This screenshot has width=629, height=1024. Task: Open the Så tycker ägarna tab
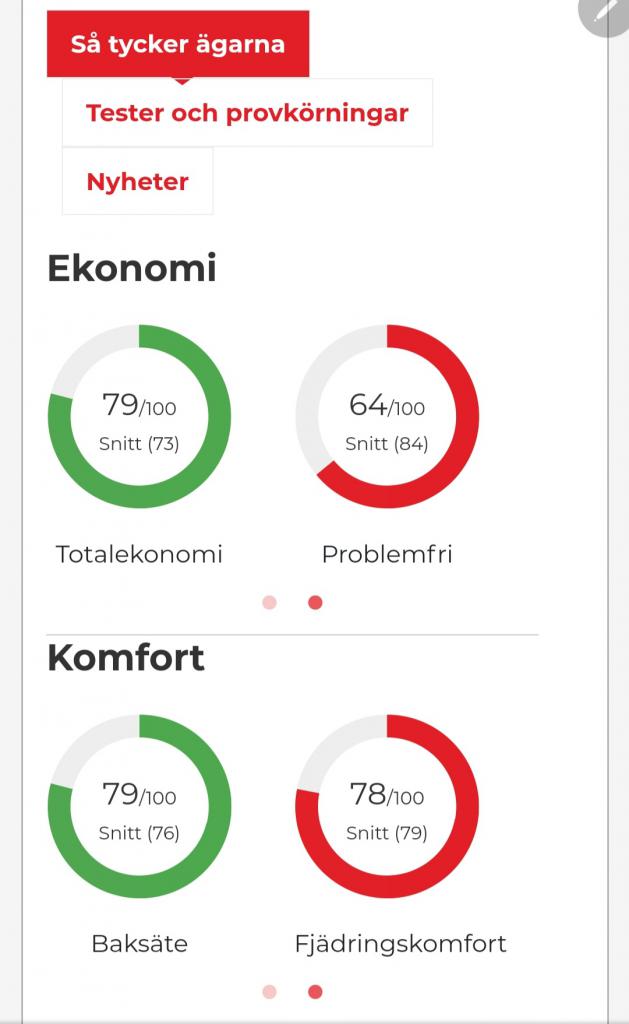178,44
